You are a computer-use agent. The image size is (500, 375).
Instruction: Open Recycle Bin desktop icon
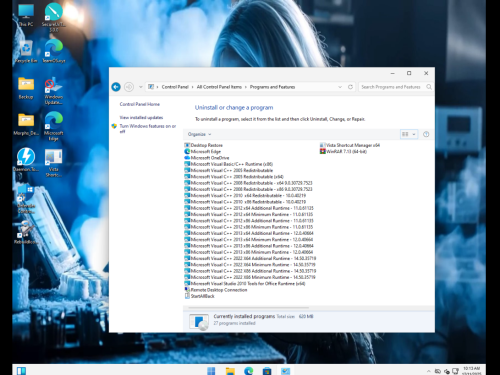26,52
